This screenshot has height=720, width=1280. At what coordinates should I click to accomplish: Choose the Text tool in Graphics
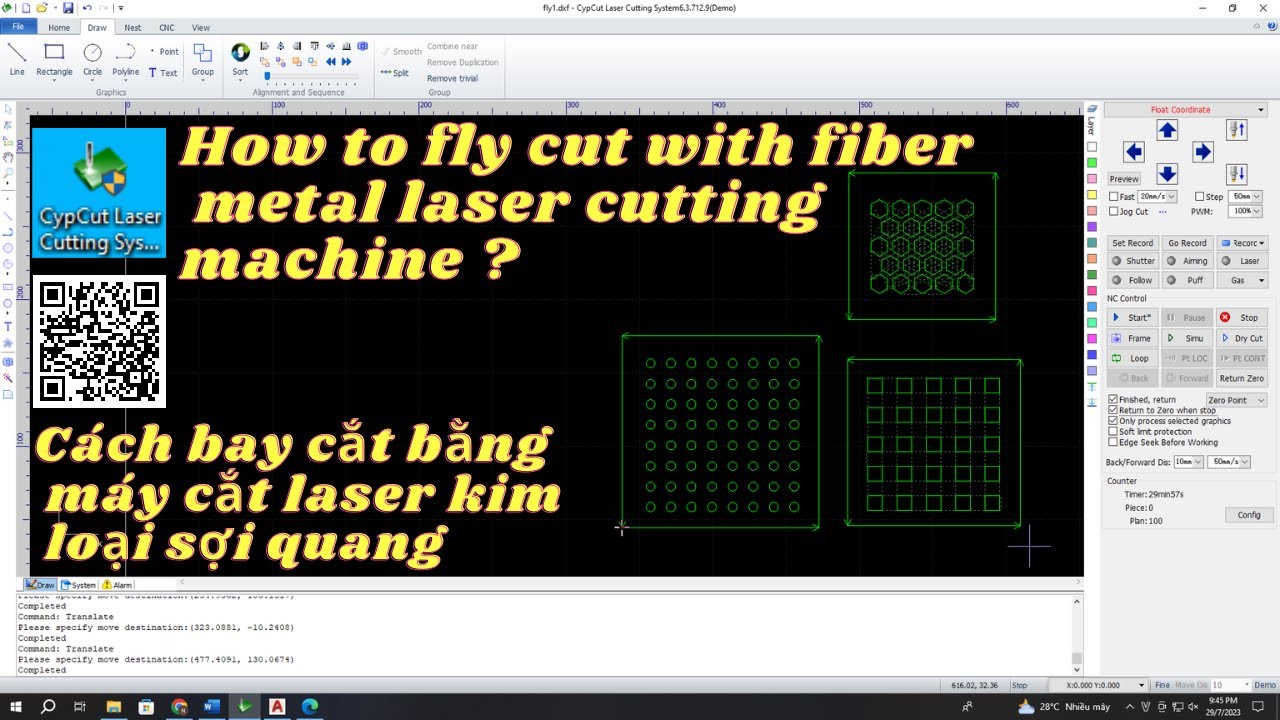[163, 72]
